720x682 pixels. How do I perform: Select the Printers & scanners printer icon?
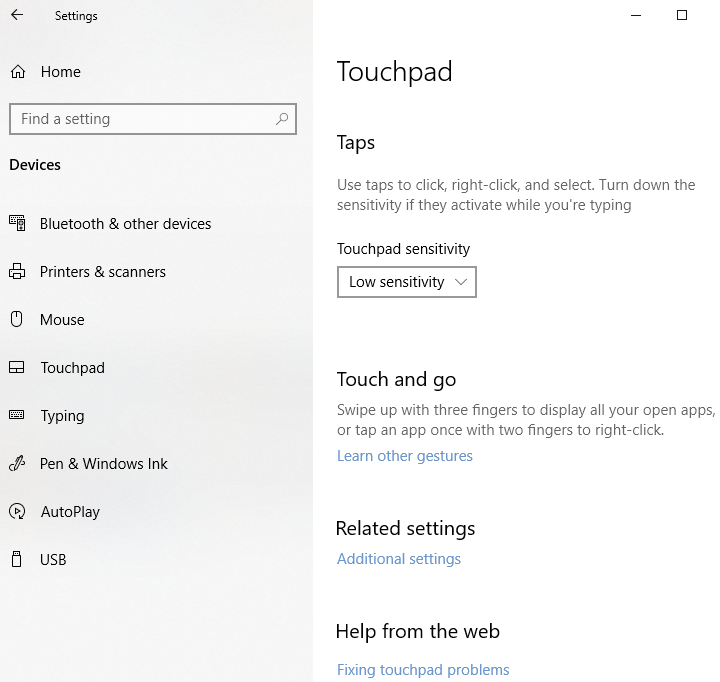(17, 272)
